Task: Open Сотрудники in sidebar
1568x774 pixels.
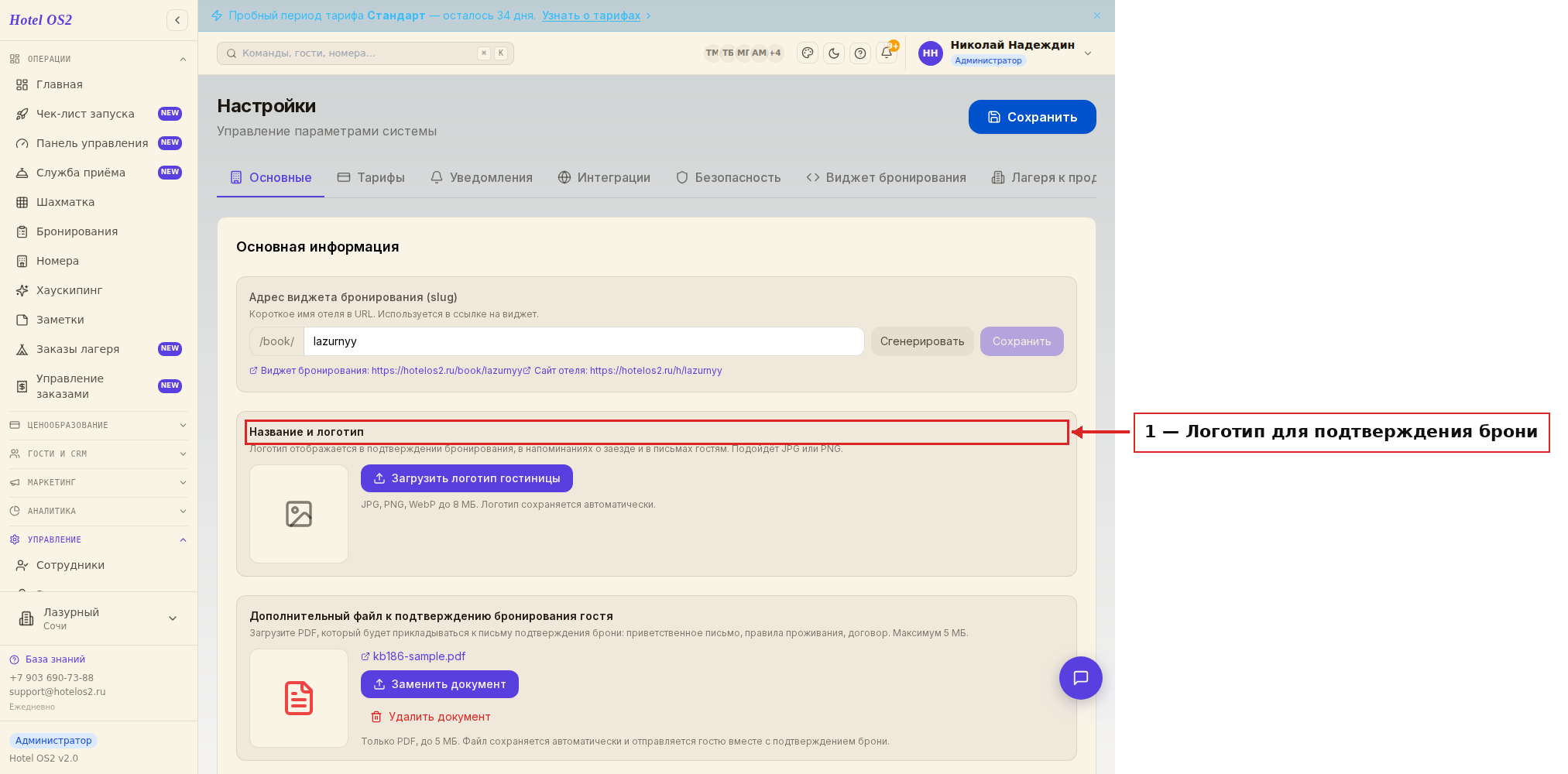Action: point(98,565)
